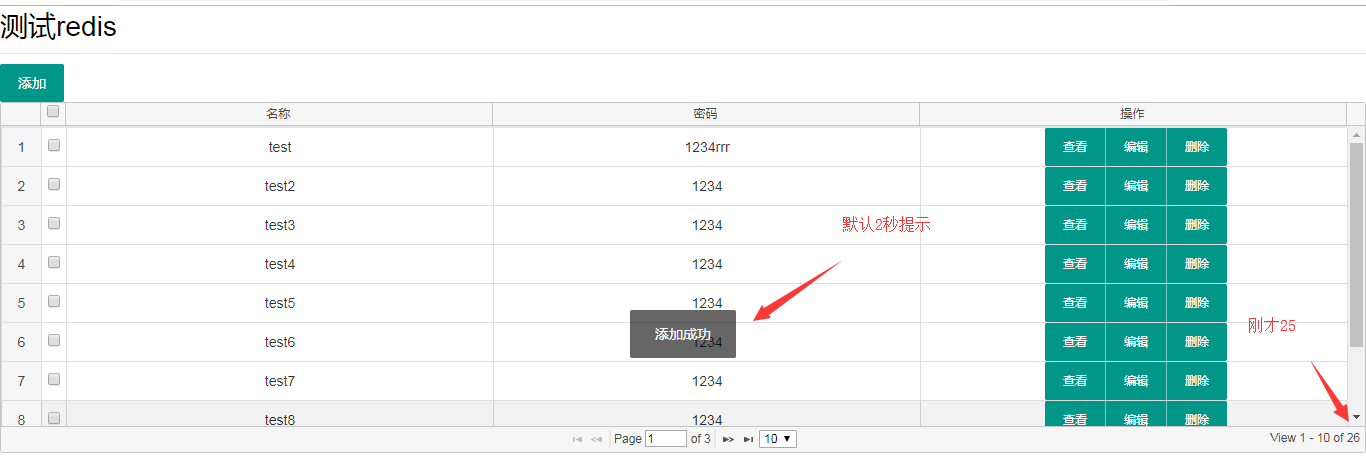Screen dimensions: 1366x473
Task: Click the 操作 column header
Action: [x=1133, y=114]
